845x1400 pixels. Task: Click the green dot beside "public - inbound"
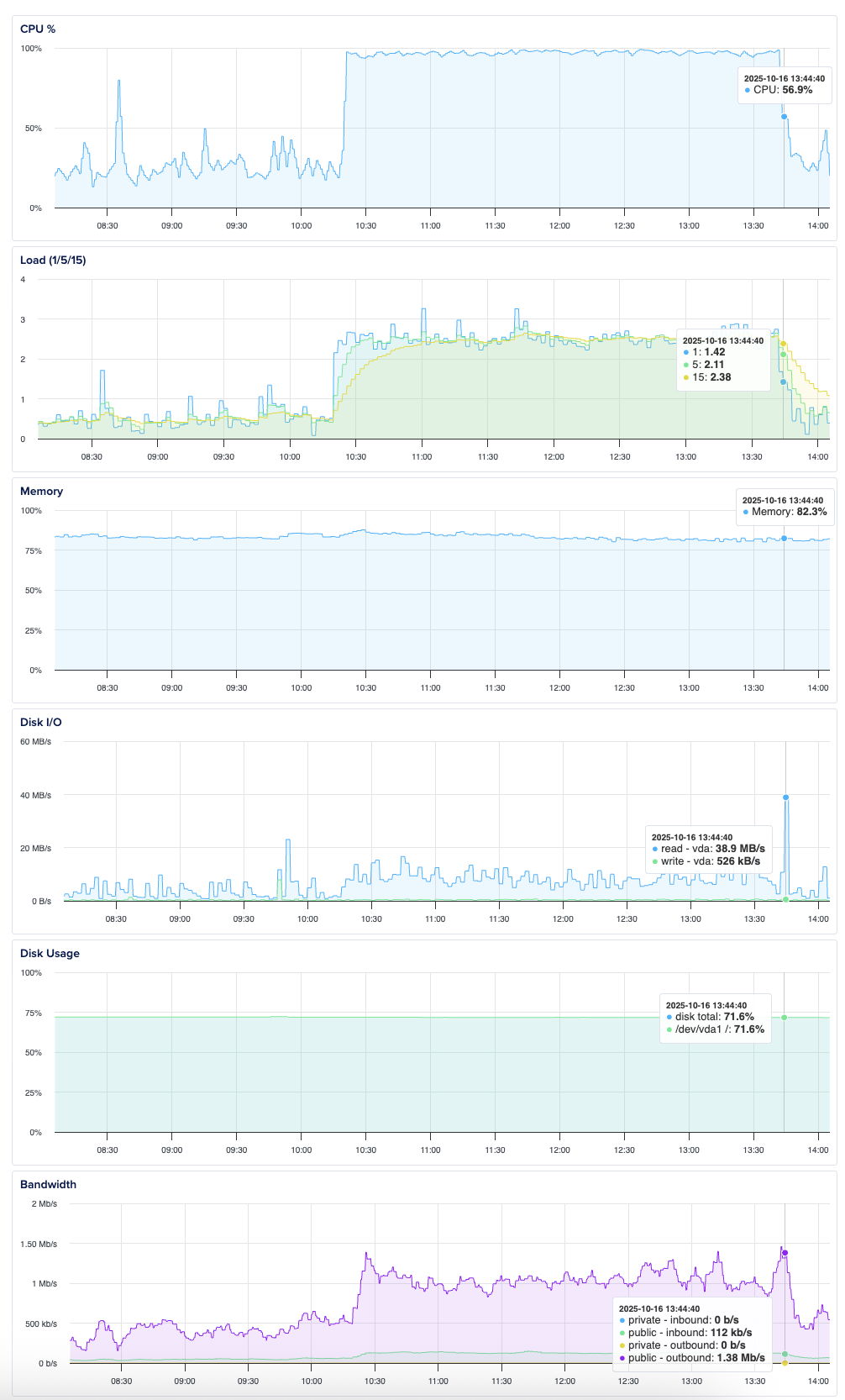click(622, 1333)
